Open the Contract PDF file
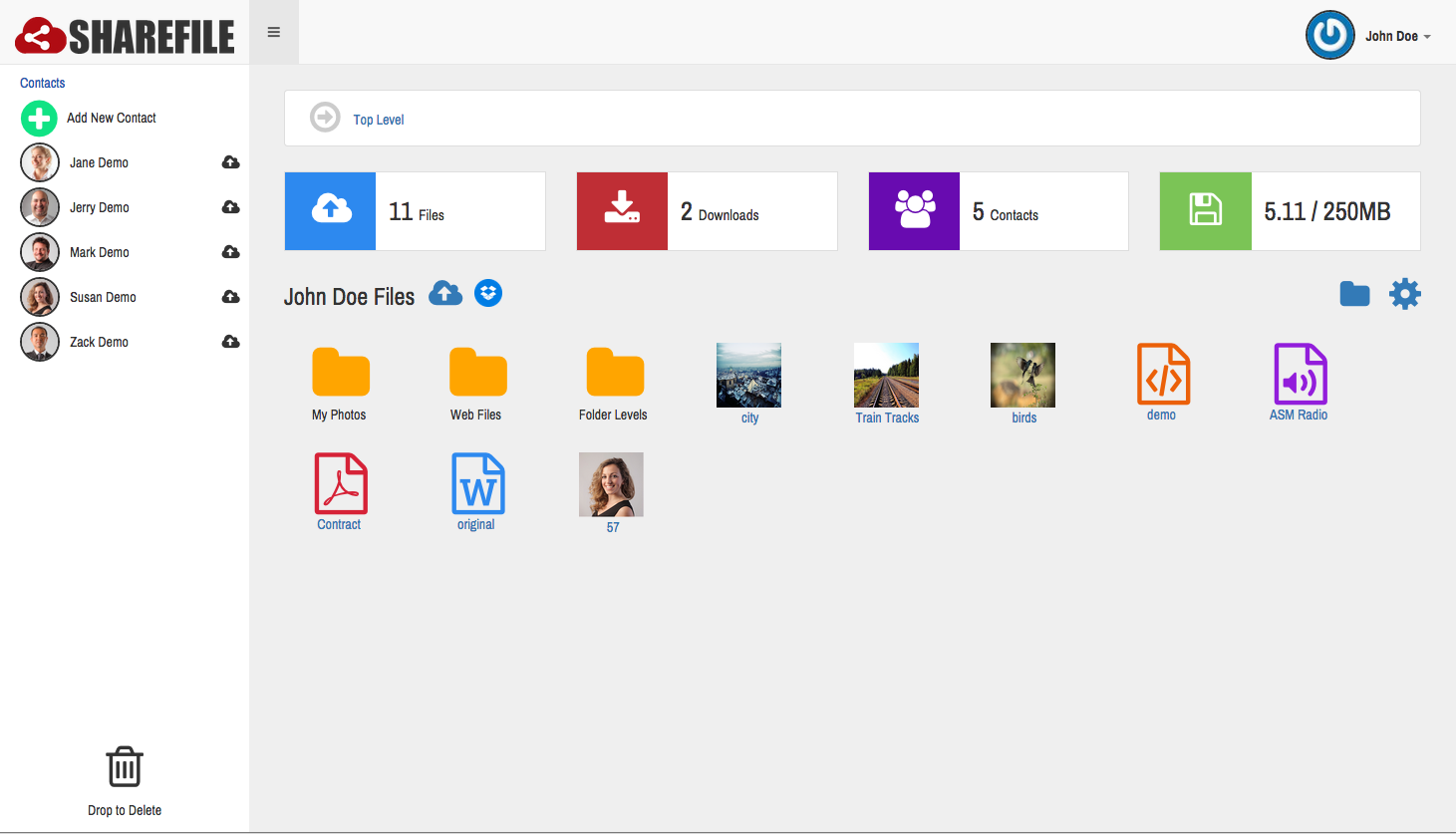 click(341, 484)
